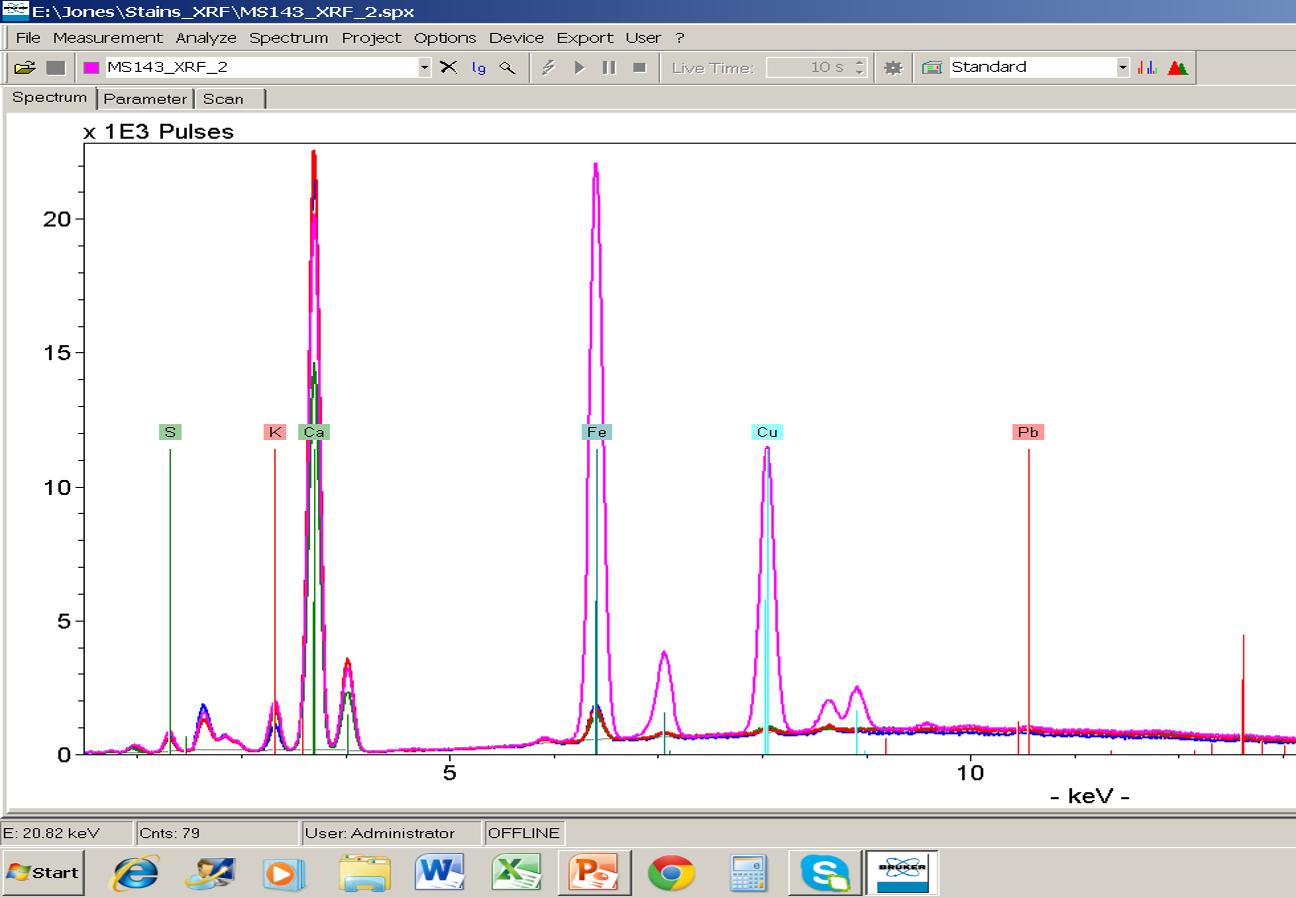Toggle logarithmic scale with lg icon
The image size is (1296, 898).
pyautogui.click(x=479, y=68)
